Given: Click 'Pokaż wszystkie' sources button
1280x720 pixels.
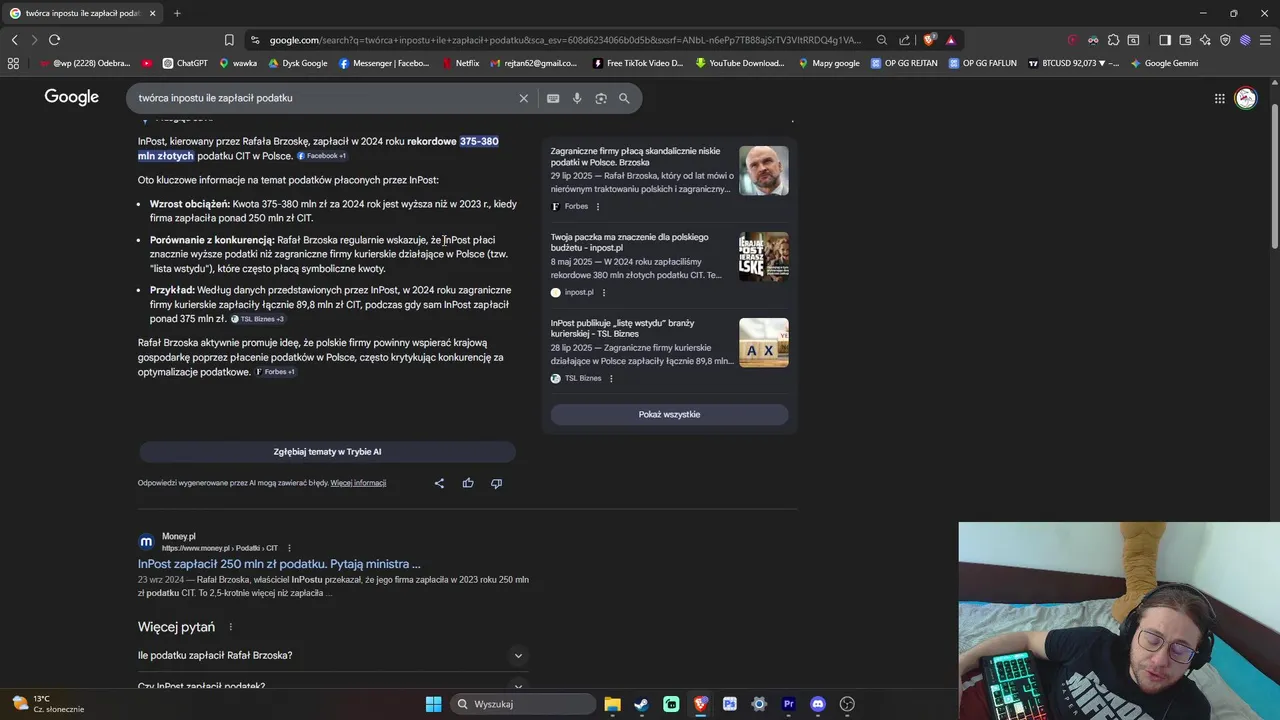Looking at the screenshot, I should coord(669,414).
